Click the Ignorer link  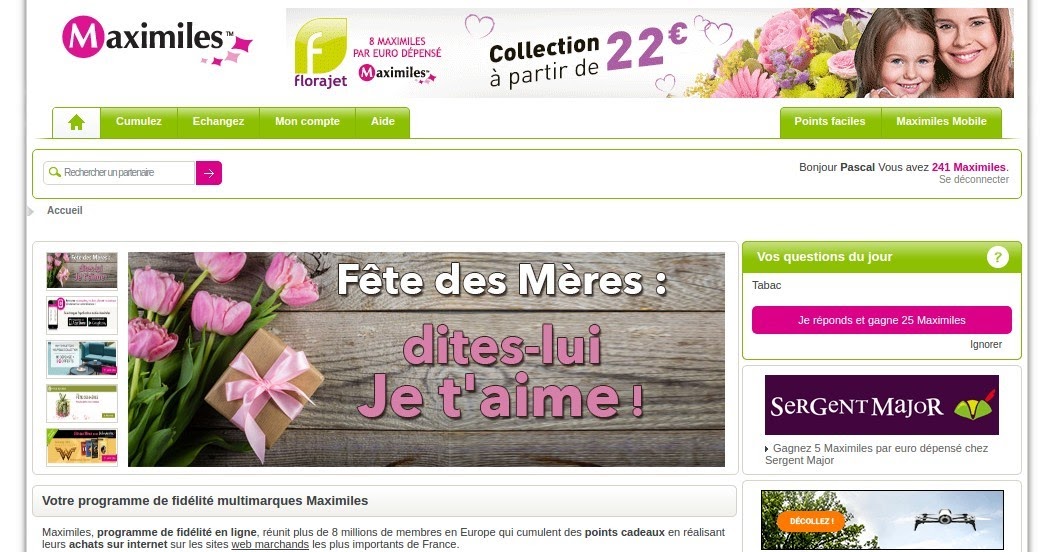coord(985,344)
